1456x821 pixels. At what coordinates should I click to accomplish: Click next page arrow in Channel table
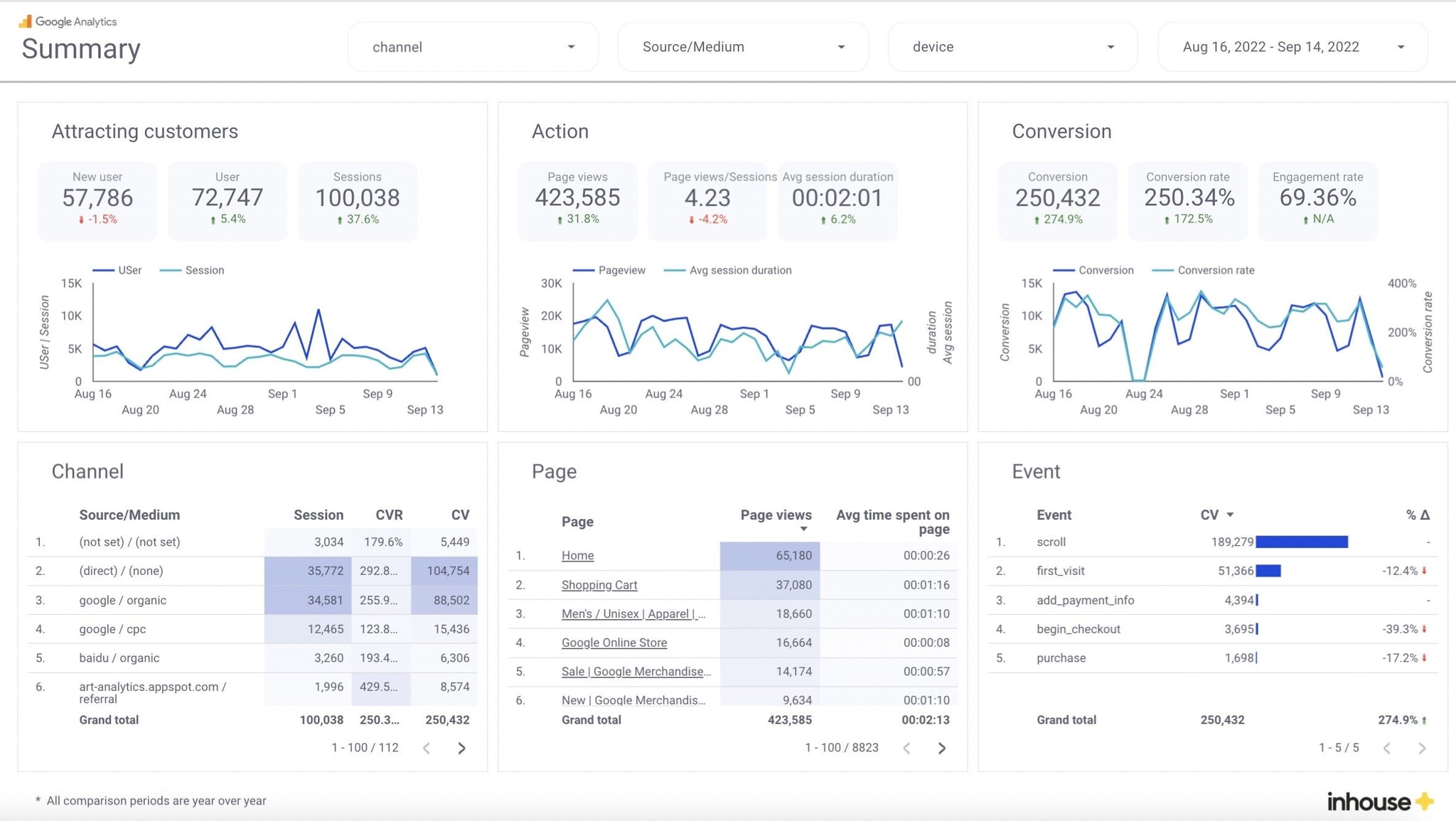coord(461,748)
